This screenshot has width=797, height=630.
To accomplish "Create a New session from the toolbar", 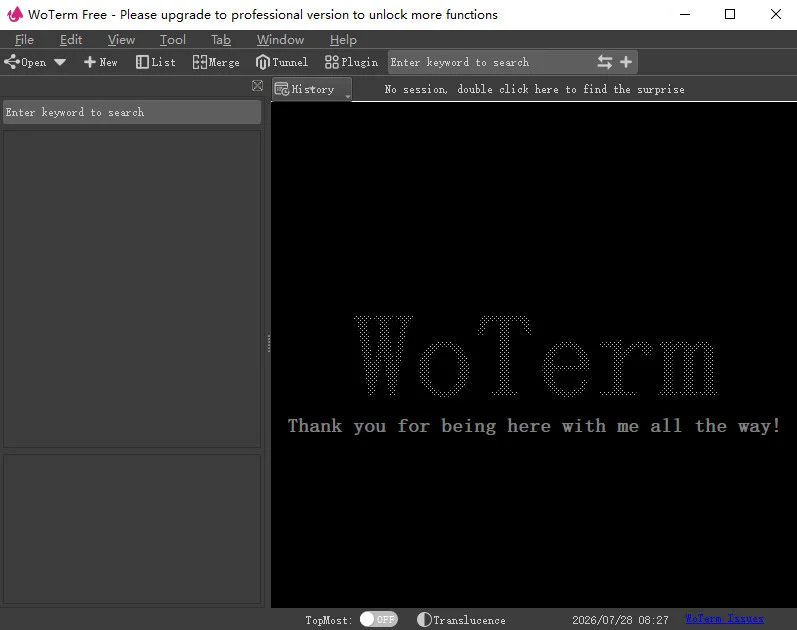I will coord(101,62).
